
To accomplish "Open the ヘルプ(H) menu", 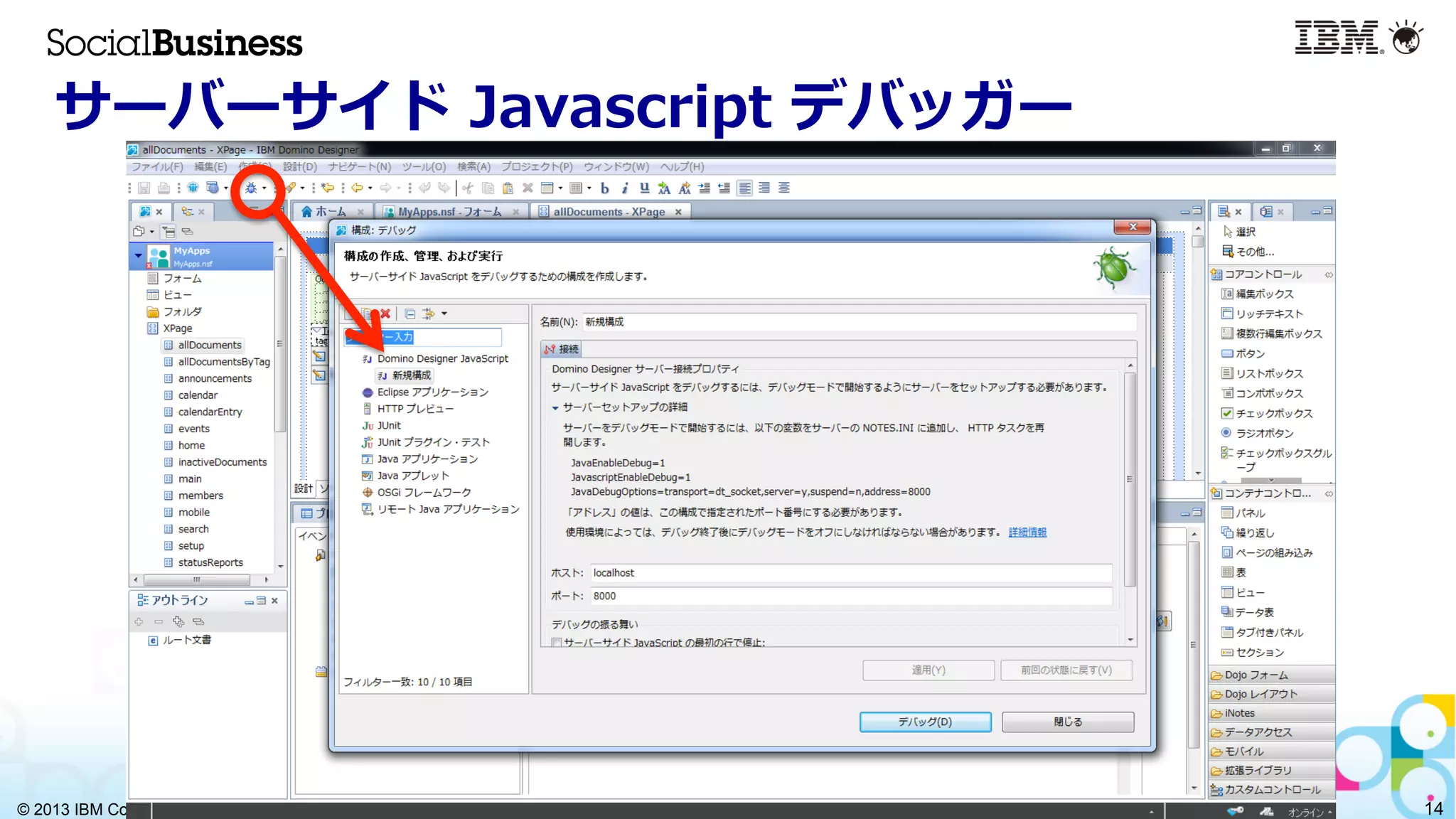I will tap(682, 167).
